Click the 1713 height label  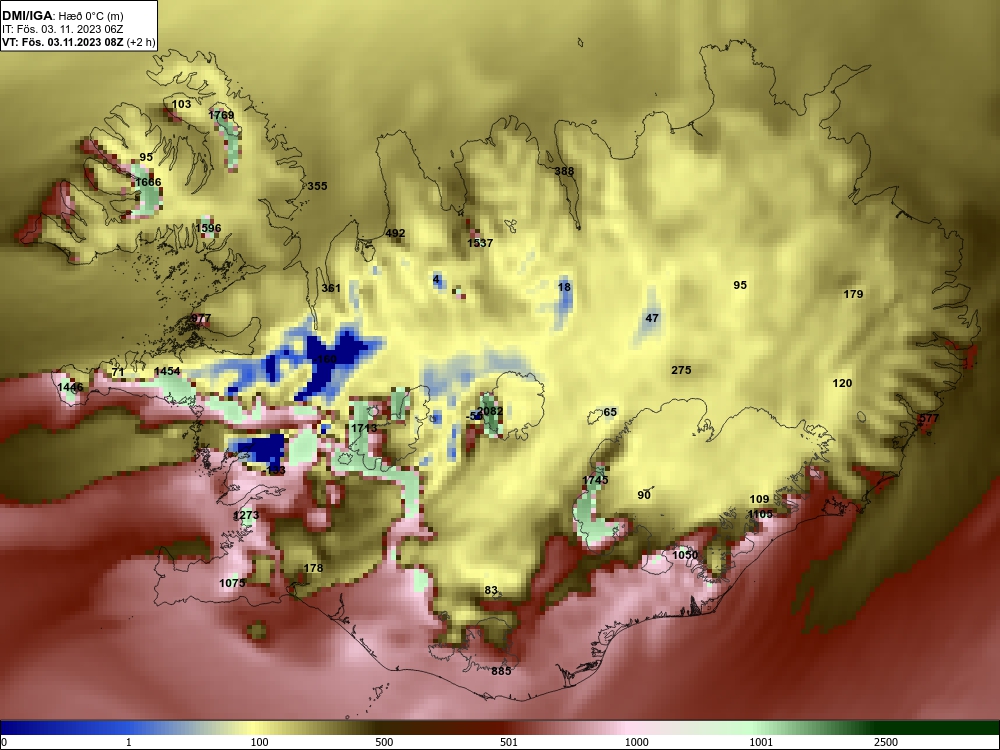[364, 428]
